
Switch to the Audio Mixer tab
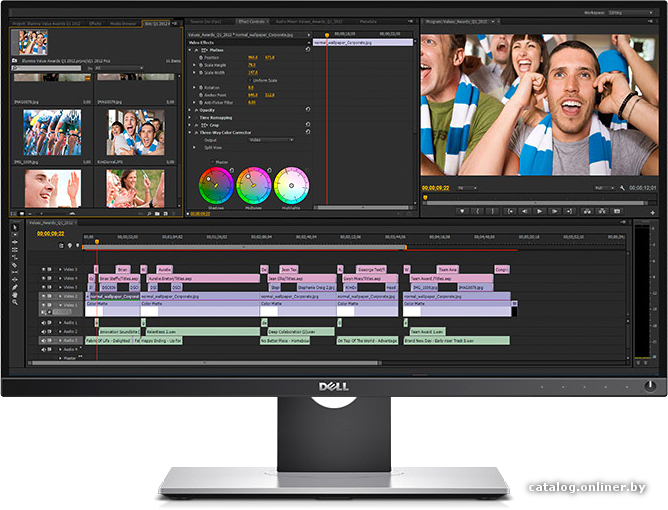click(x=309, y=21)
